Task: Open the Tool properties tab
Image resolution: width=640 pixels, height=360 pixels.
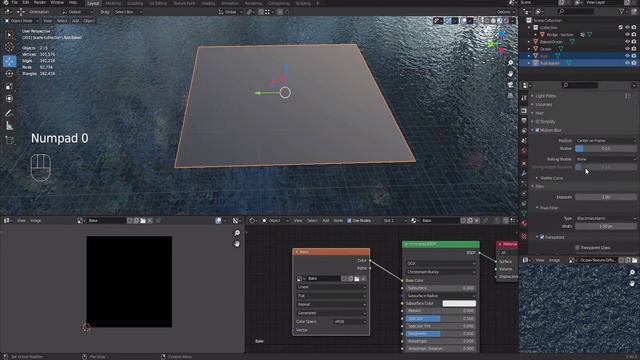Action: [x=524, y=98]
